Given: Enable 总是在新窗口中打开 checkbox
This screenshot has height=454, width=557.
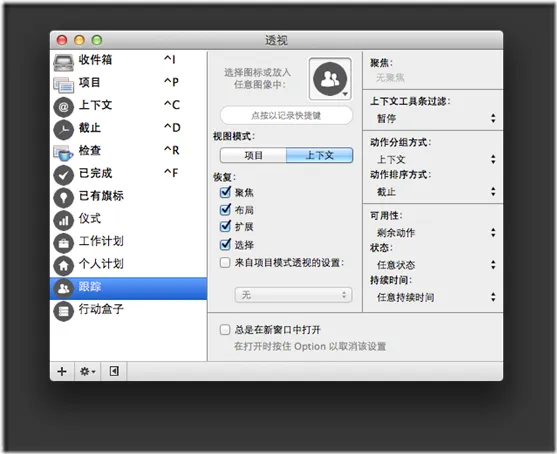Looking at the screenshot, I should coord(225,330).
